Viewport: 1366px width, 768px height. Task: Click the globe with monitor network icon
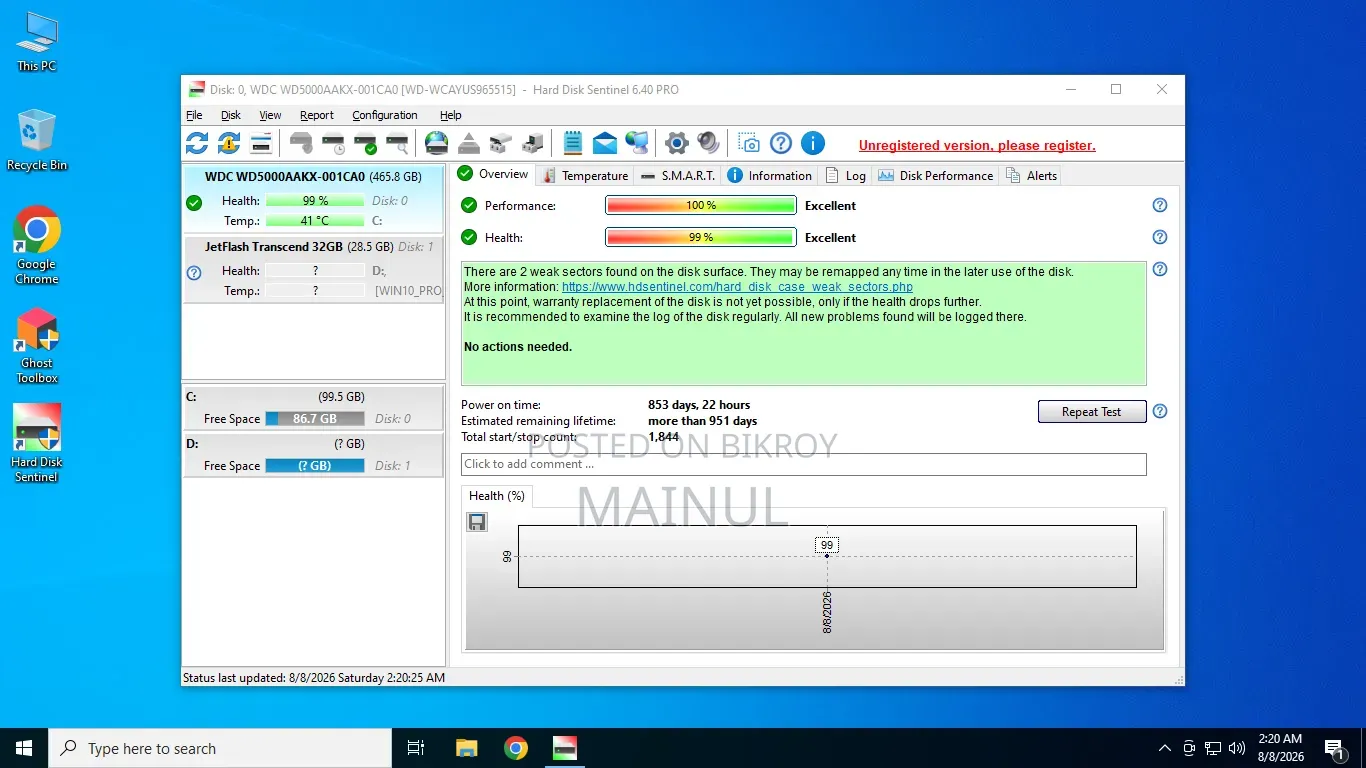point(636,143)
